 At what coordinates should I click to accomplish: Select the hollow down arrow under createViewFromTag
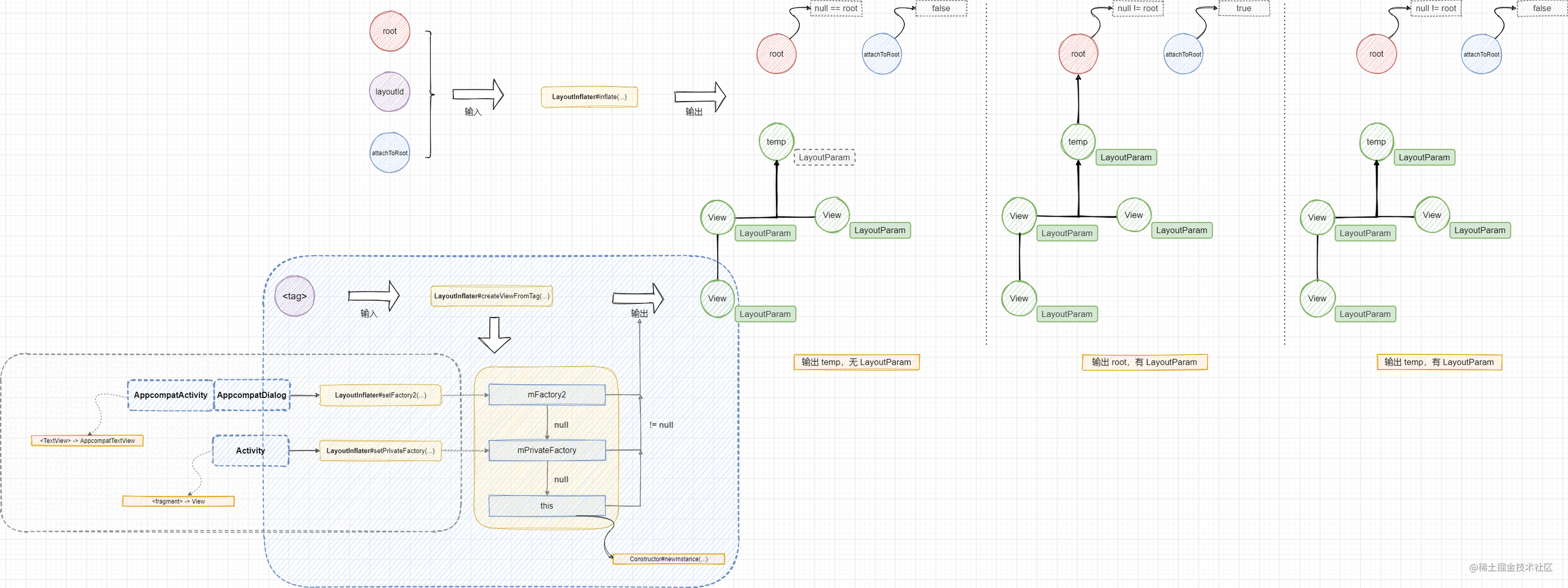(494, 335)
